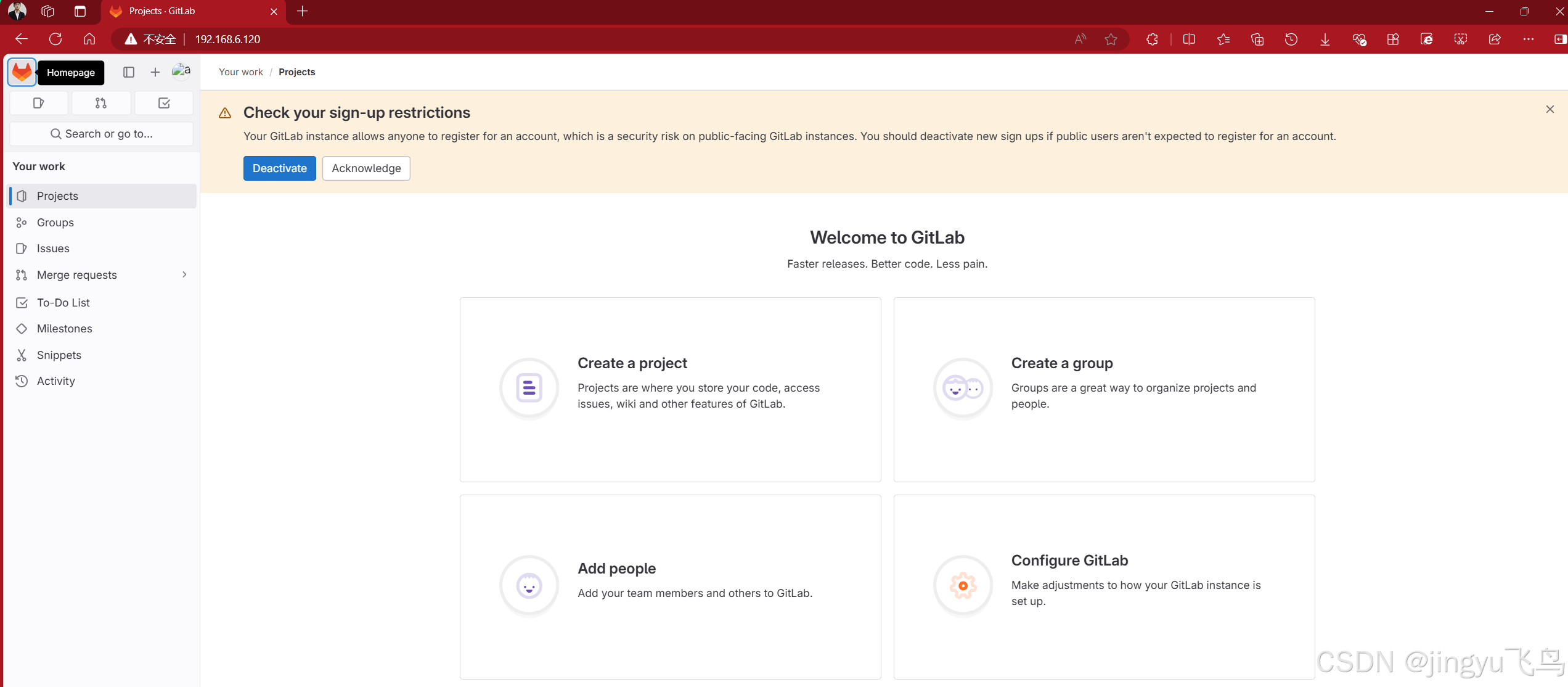Open the workspaces icon in title bar
Image resolution: width=1568 pixels, height=687 pixels.
pos(48,11)
